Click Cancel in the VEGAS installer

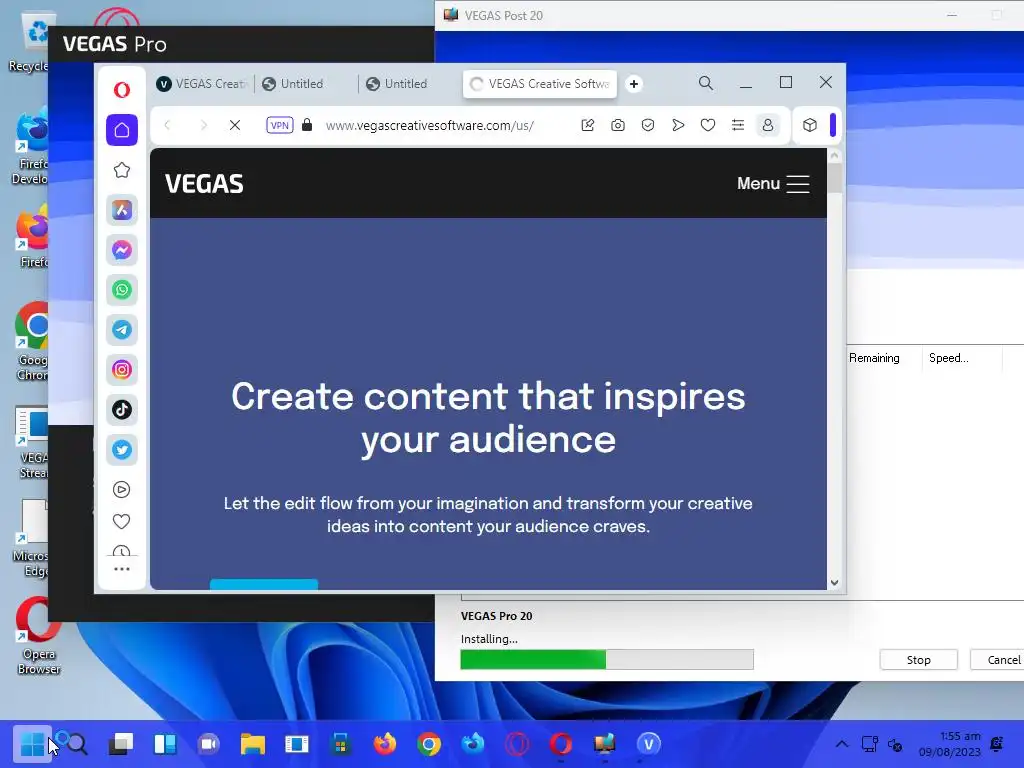click(999, 660)
